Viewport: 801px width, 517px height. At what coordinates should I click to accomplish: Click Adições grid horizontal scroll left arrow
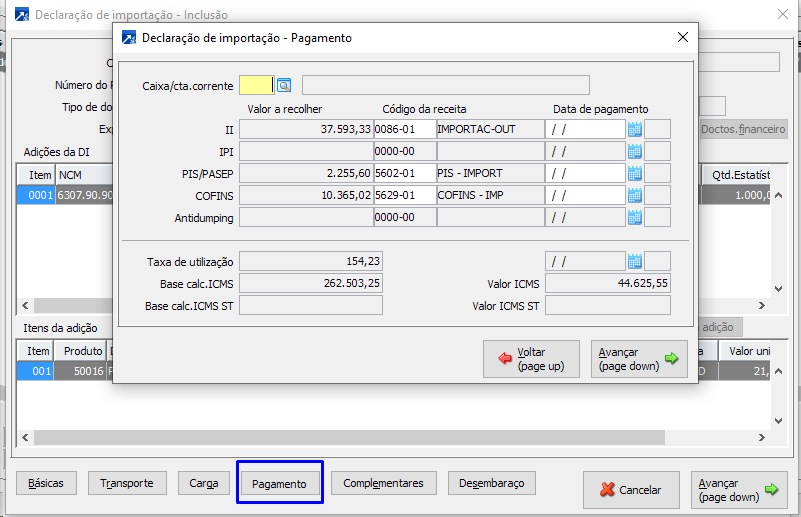25,306
